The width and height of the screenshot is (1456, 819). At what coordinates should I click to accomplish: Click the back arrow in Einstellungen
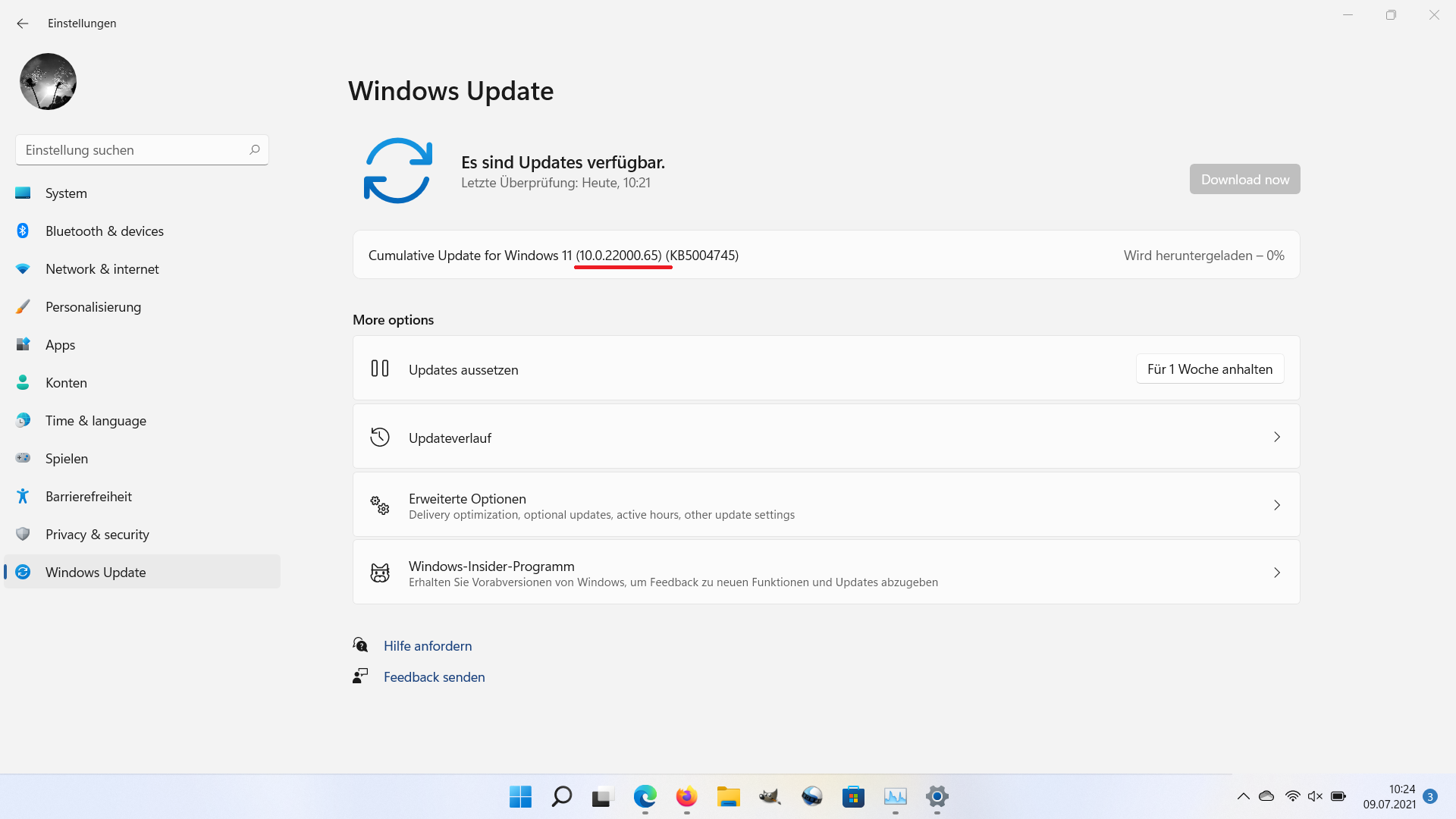(x=23, y=24)
